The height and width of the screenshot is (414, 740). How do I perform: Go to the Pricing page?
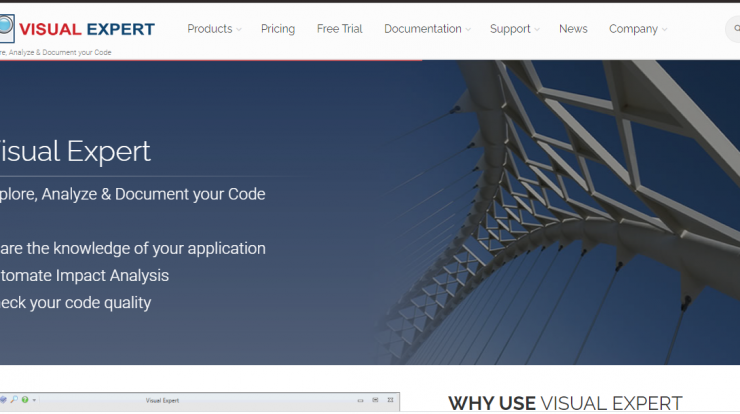coord(278,29)
